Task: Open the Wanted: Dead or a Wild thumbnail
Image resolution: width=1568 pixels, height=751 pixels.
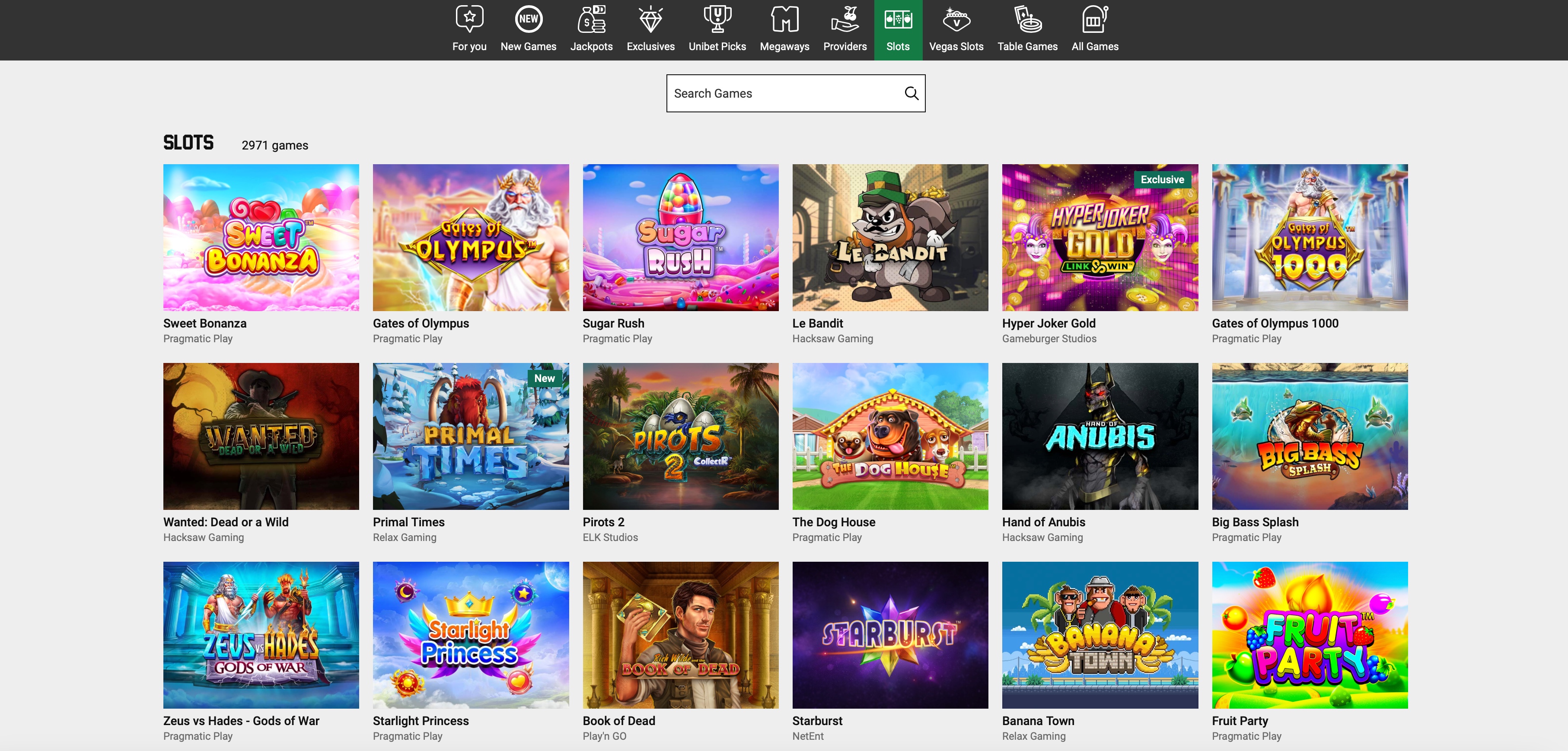Action: [261, 436]
